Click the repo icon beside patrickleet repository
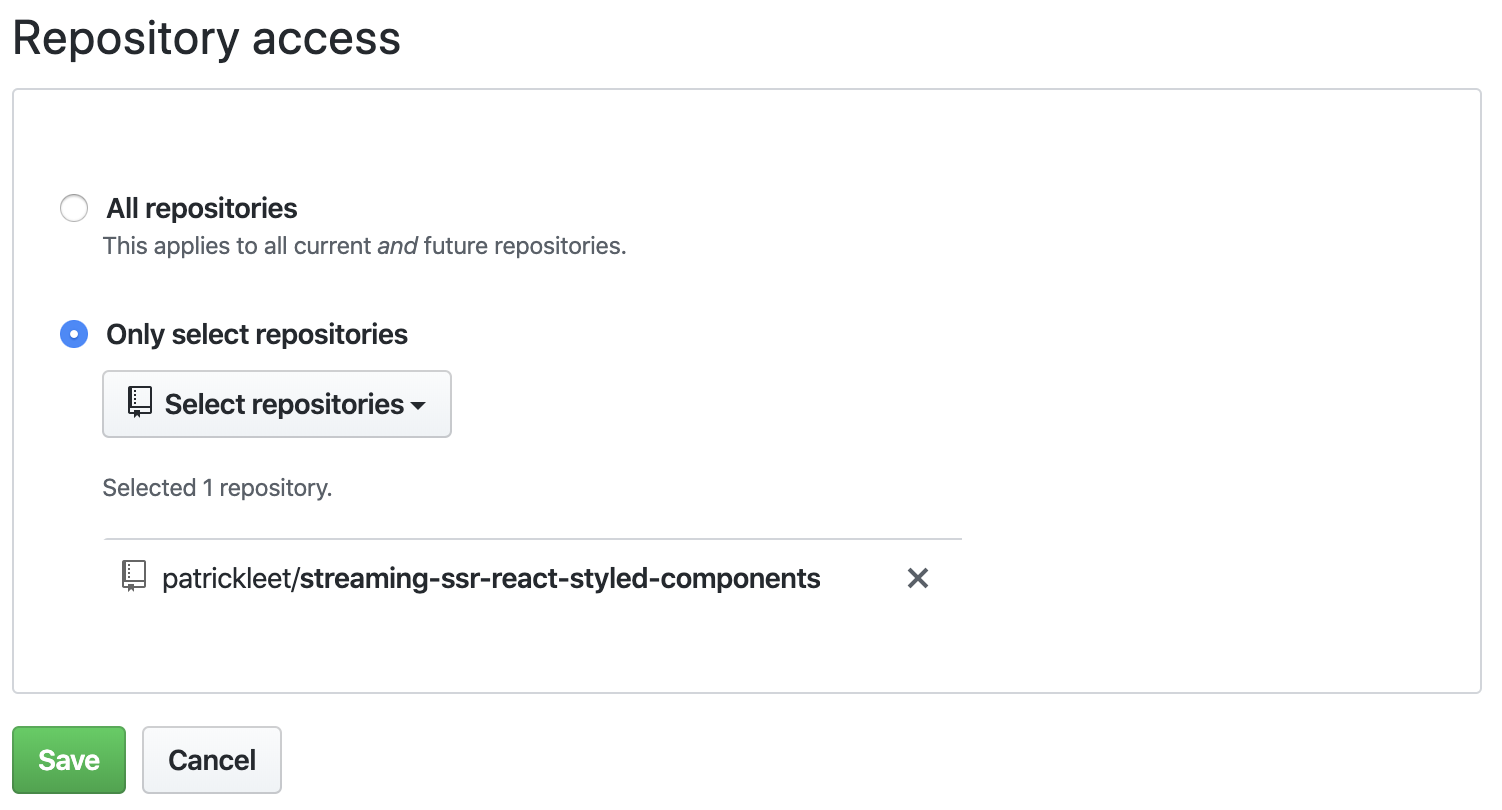This screenshot has height=810, width=1502. click(x=134, y=577)
